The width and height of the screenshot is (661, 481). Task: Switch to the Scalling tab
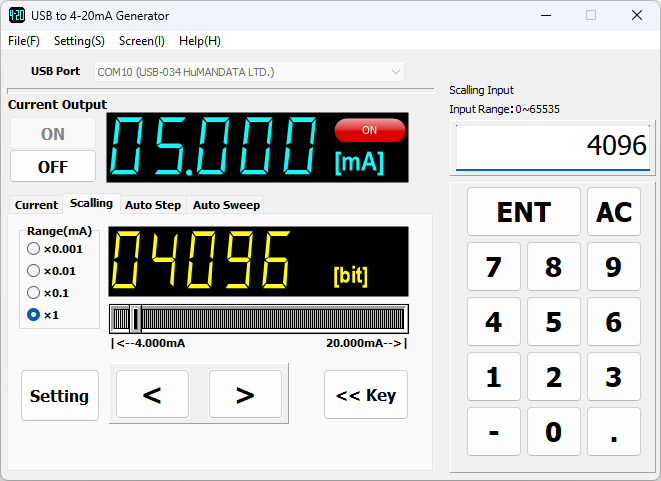click(91, 203)
